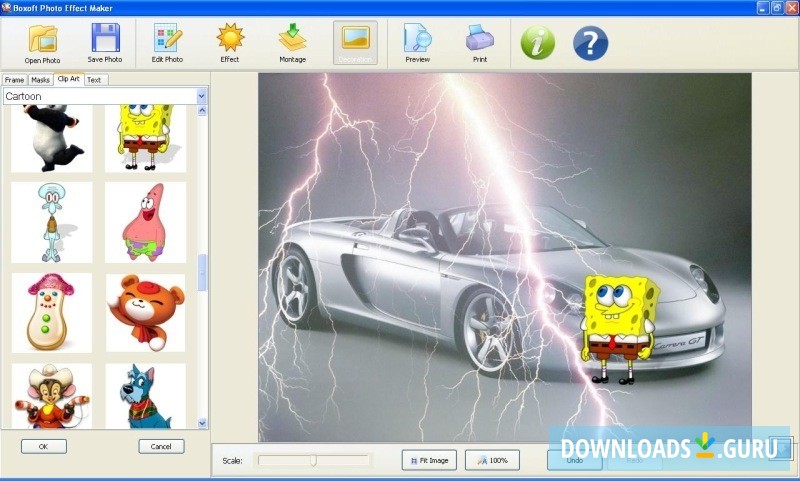
Task: Launch the Edit Photo tool
Action: (167, 43)
